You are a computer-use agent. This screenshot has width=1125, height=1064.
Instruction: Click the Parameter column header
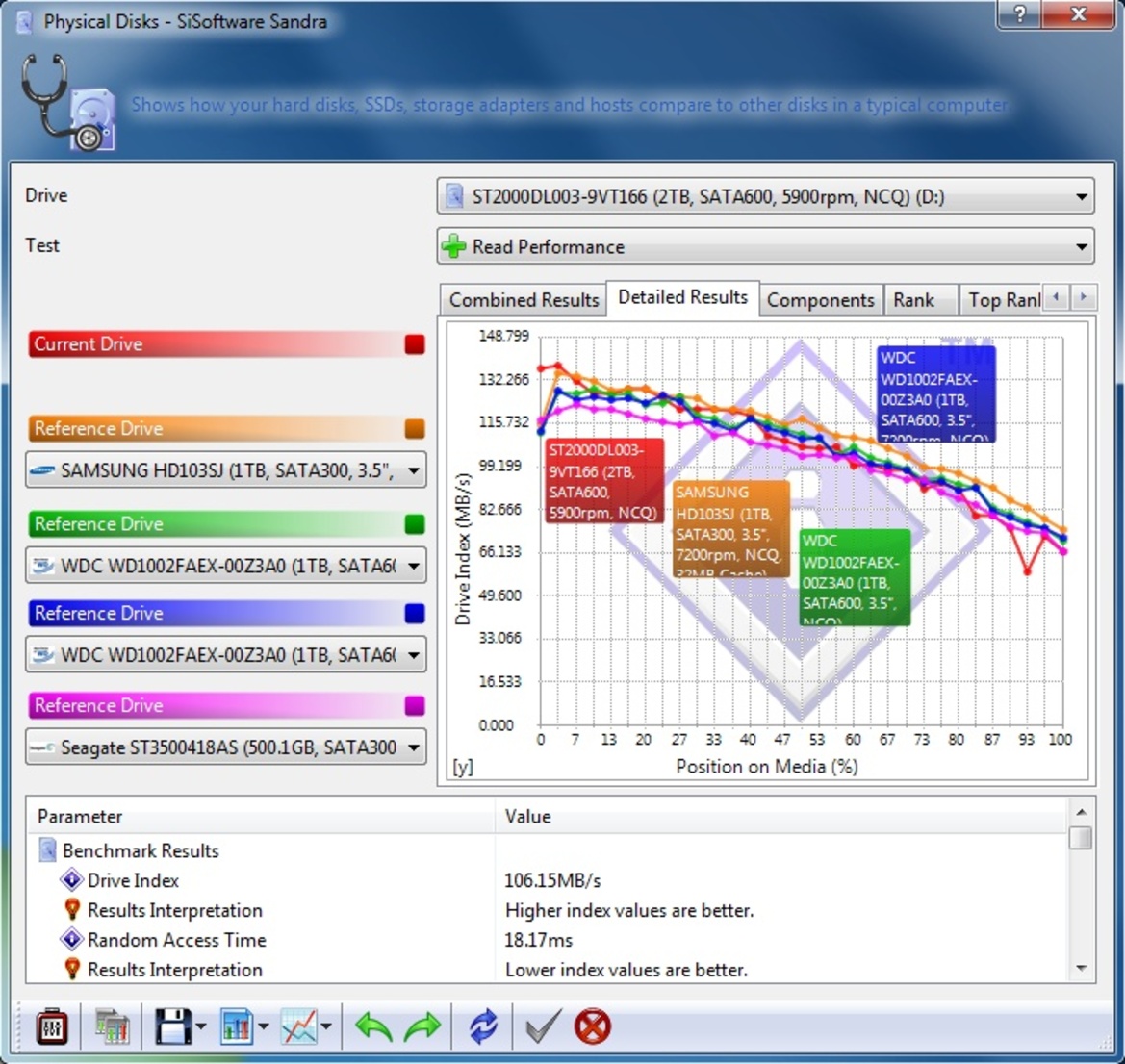click(261, 817)
